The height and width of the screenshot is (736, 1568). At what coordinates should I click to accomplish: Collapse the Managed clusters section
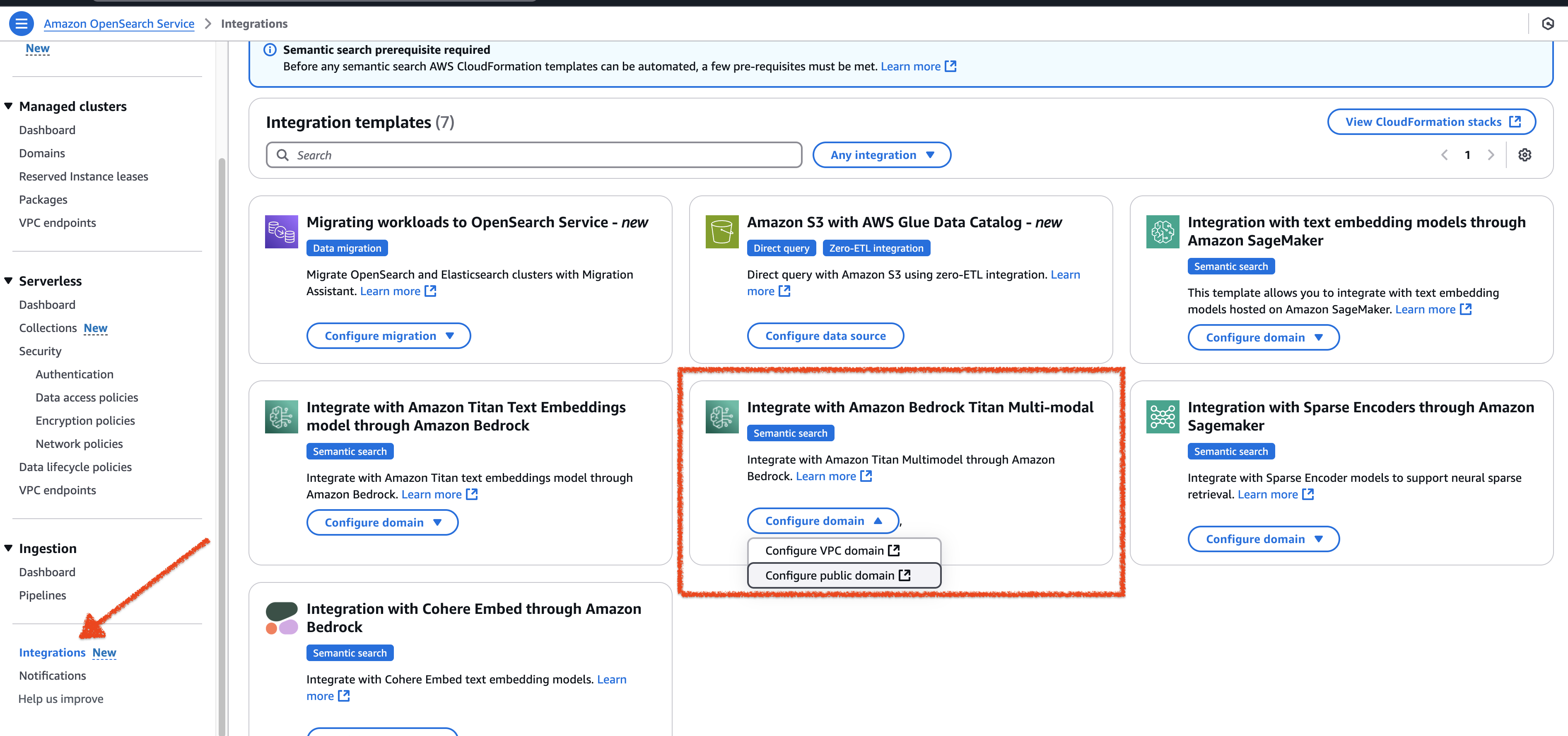(8, 105)
